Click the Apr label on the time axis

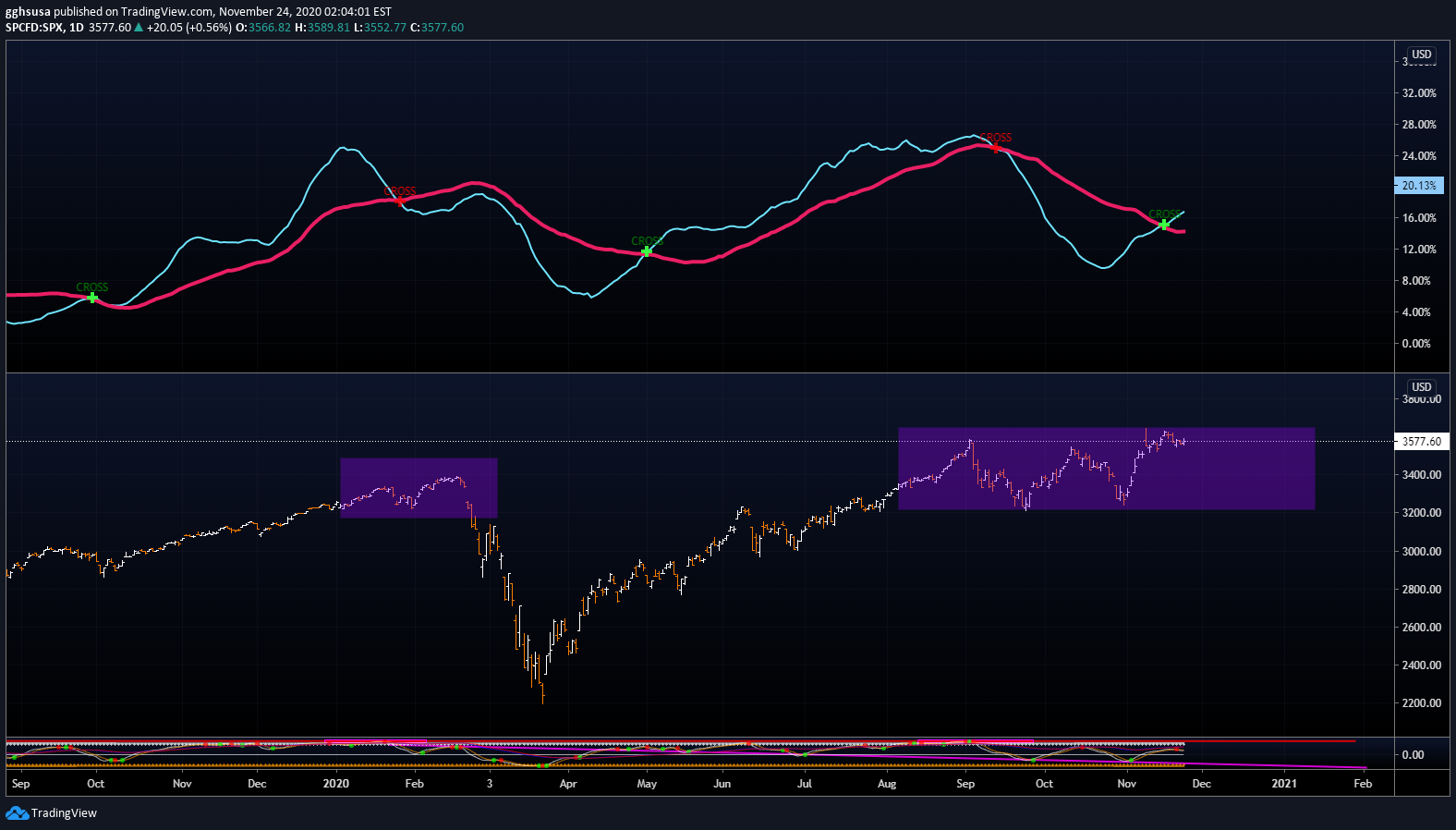(x=568, y=784)
